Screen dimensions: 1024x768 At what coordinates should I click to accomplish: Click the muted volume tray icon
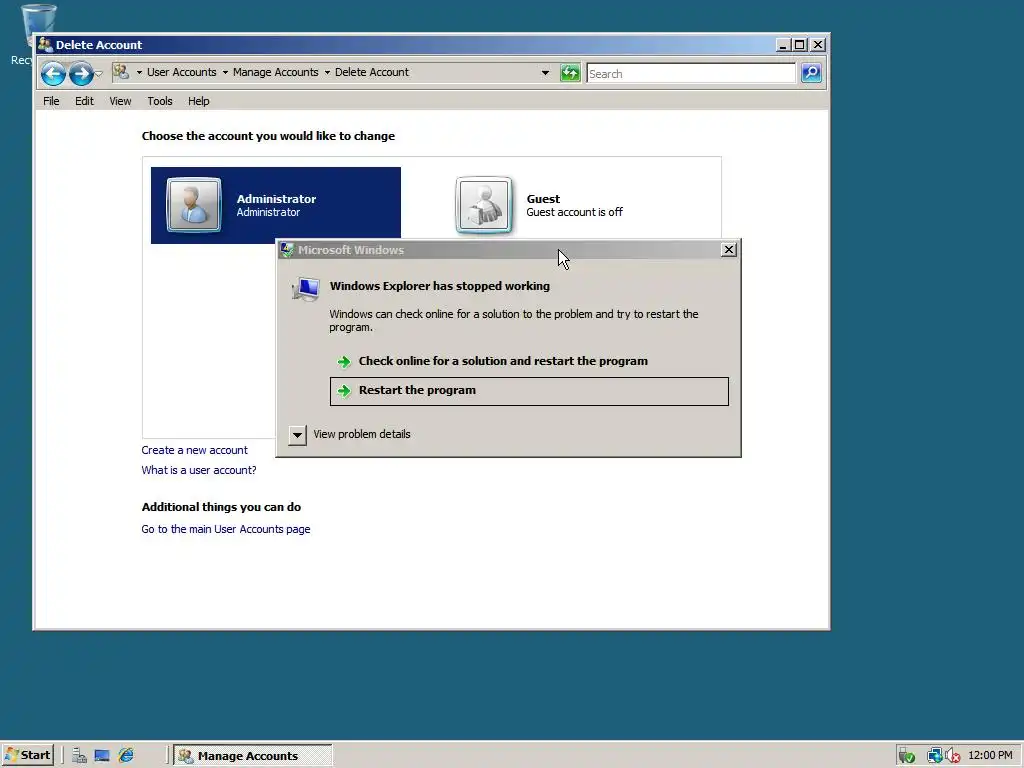(953, 756)
